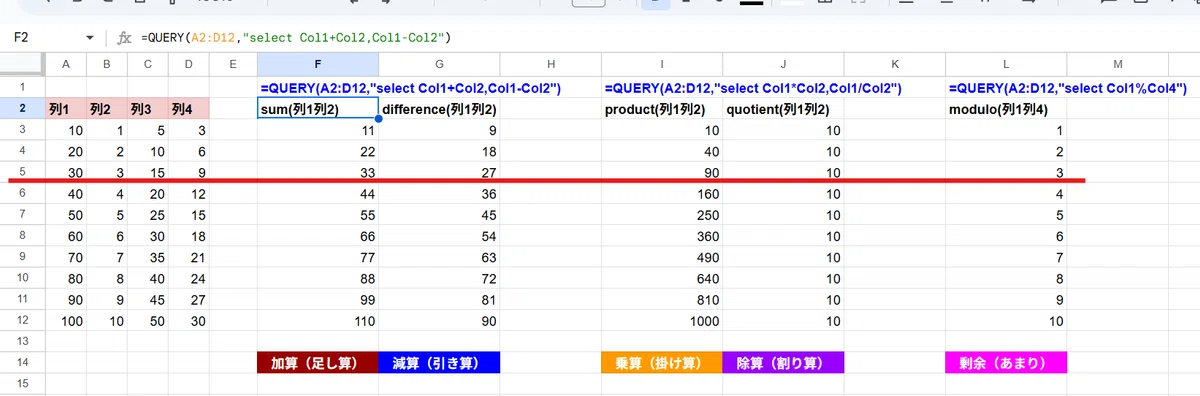Click the 列4 header cell
This screenshot has height=396, width=1200.
(188, 109)
